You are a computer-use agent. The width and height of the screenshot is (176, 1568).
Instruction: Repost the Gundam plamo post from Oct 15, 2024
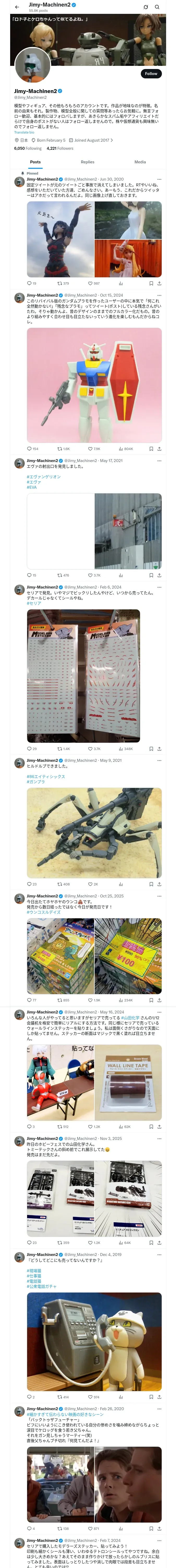coord(63,449)
